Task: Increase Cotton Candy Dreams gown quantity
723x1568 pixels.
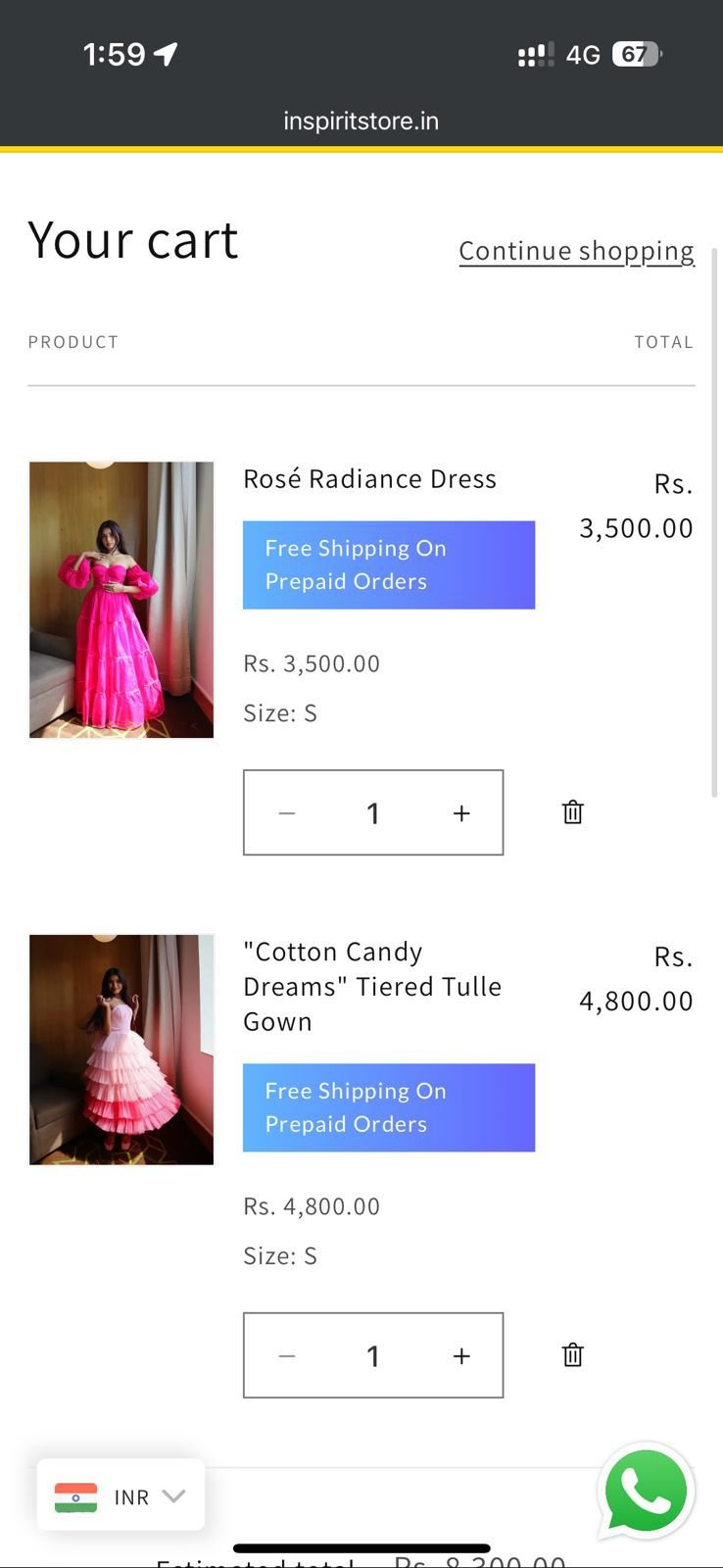Action: [x=461, y=1356]
